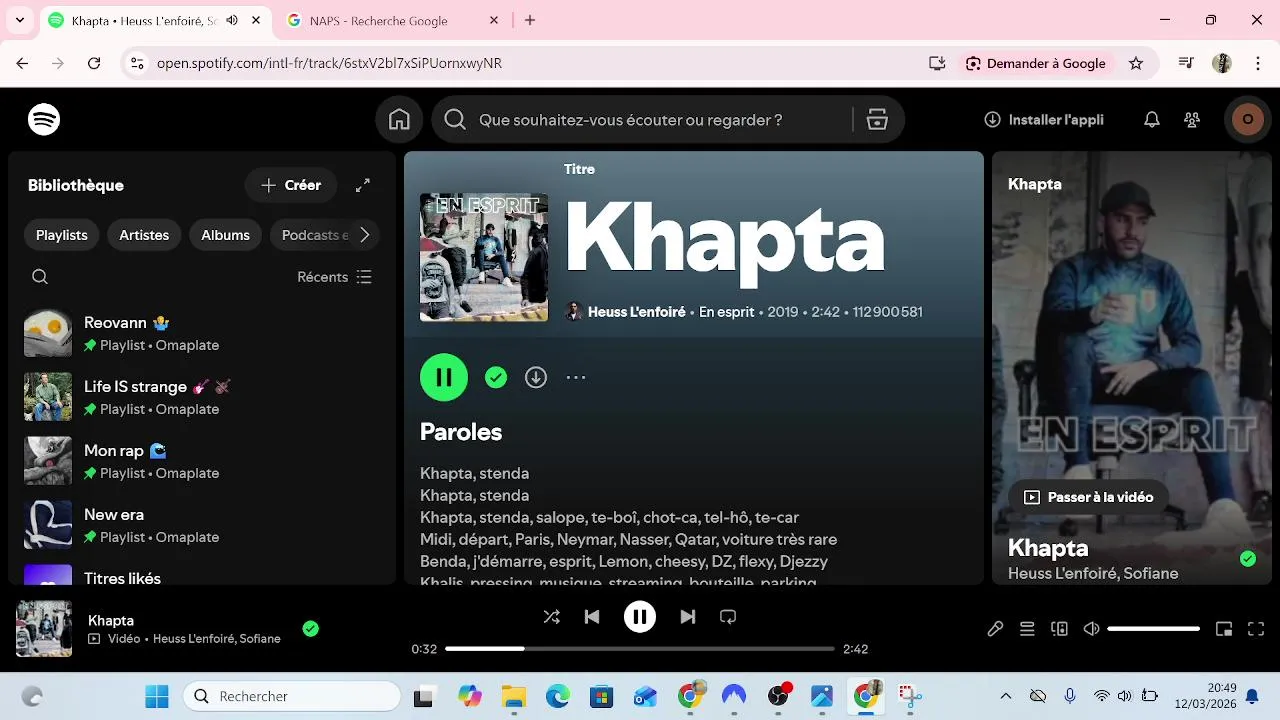
Task: Click the Spotify logo
Action: tap(44, 120)
